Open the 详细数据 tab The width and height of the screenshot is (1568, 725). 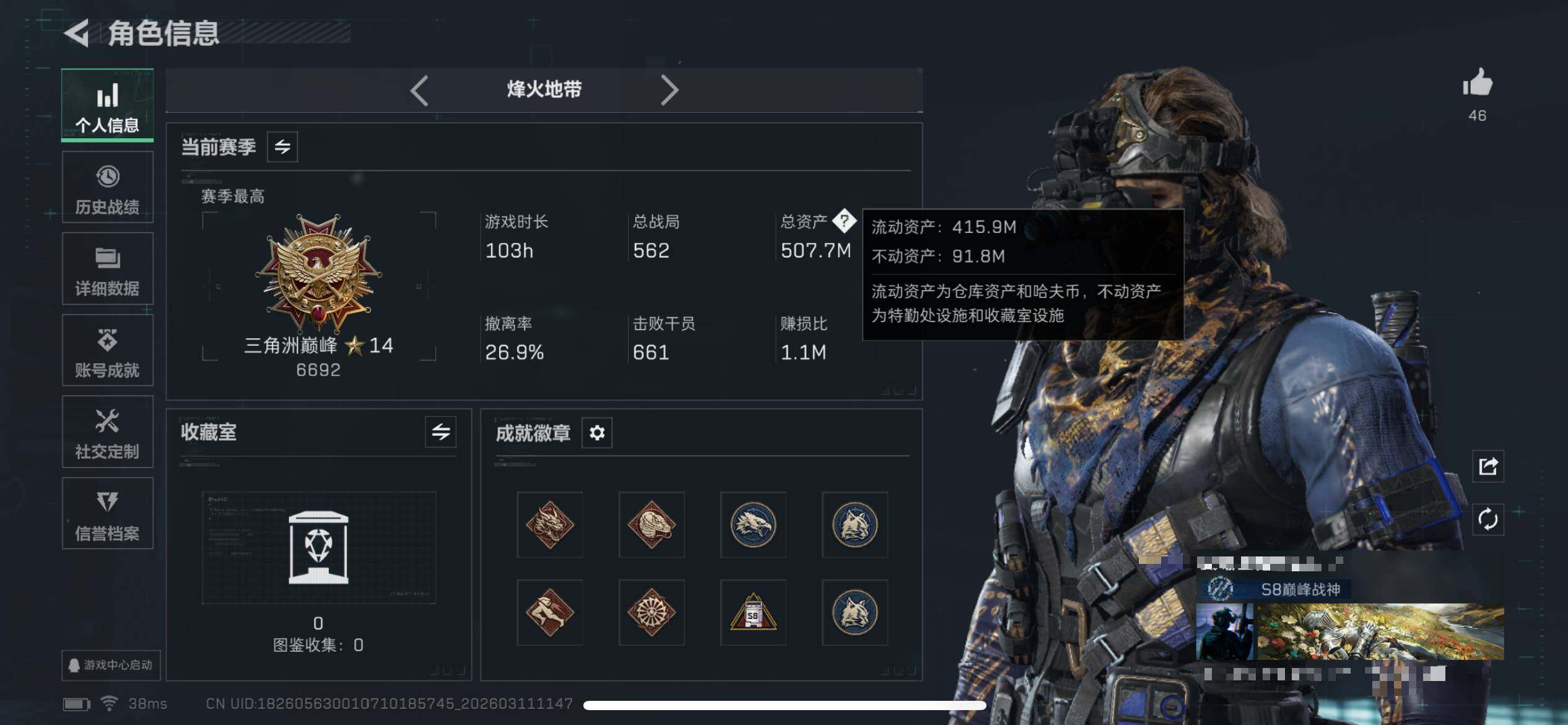tap(108, 269)
